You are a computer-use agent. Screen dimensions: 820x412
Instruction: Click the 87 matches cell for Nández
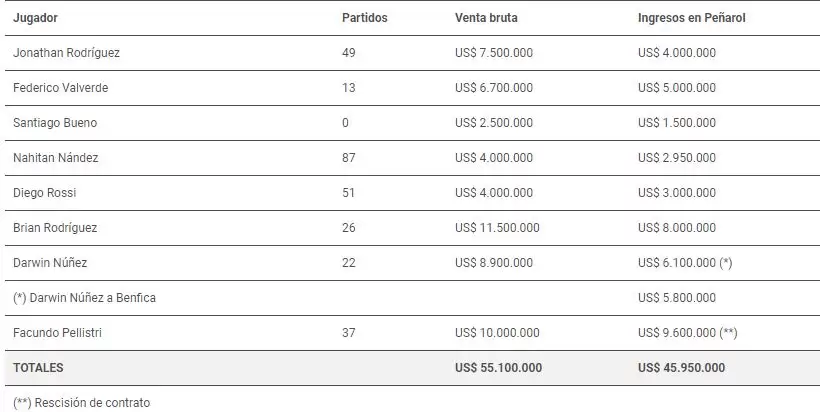pos(348,158)
